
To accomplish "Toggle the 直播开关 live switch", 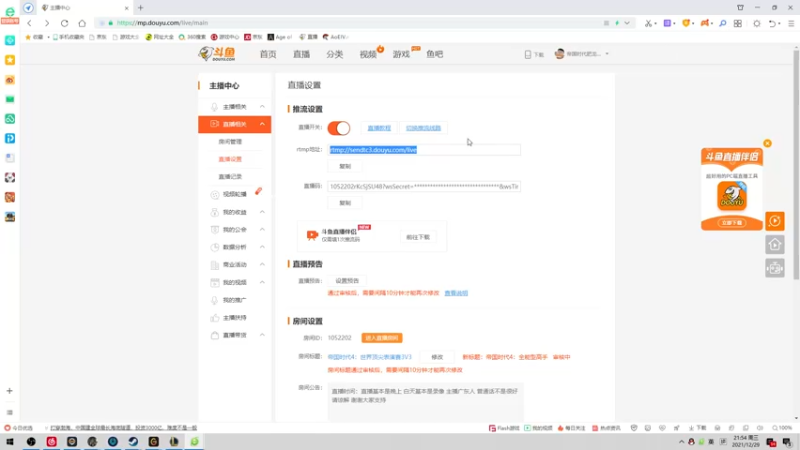I will pyautogui.click(x=339, y=128).
